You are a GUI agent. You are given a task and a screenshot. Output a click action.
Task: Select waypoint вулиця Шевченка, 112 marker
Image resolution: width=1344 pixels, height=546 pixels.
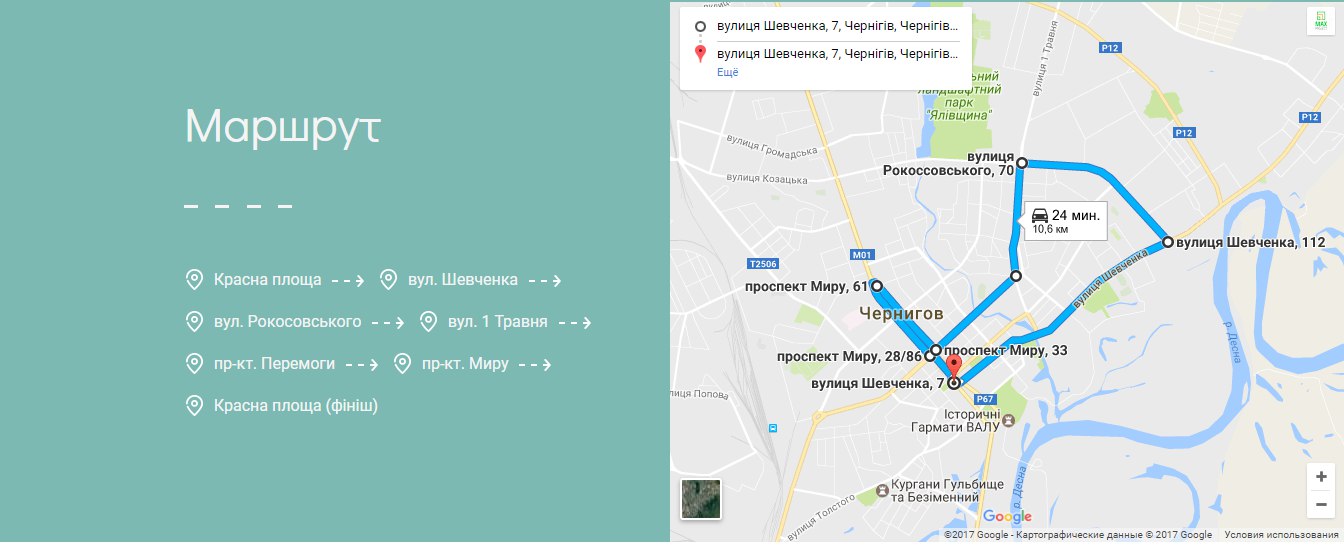pyautogui.click(x=1167, y=242)
